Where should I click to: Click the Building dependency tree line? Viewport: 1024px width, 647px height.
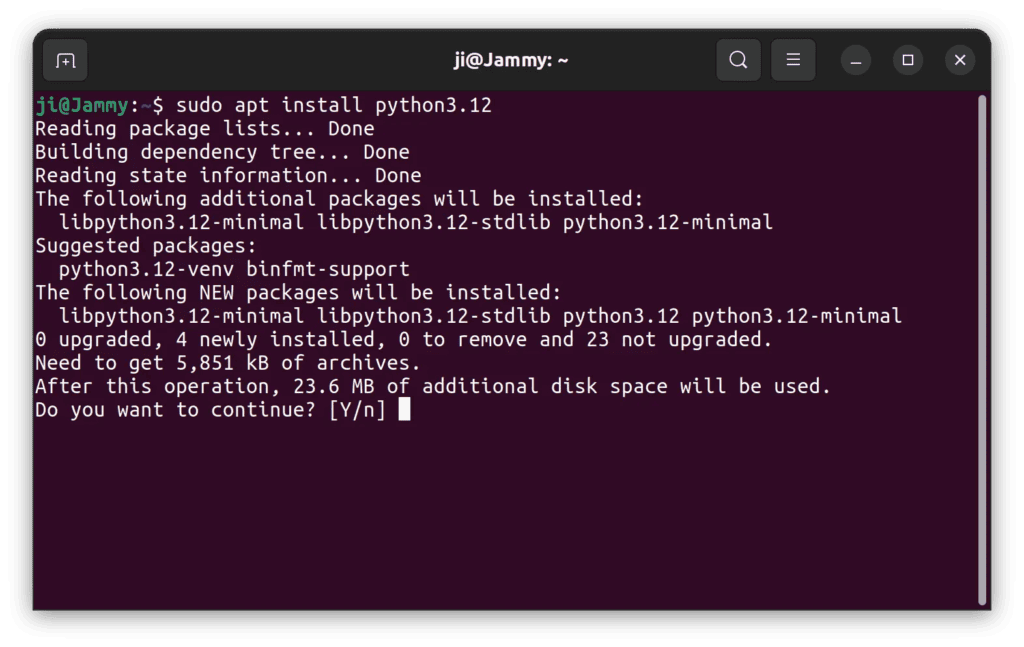(222, 152)
